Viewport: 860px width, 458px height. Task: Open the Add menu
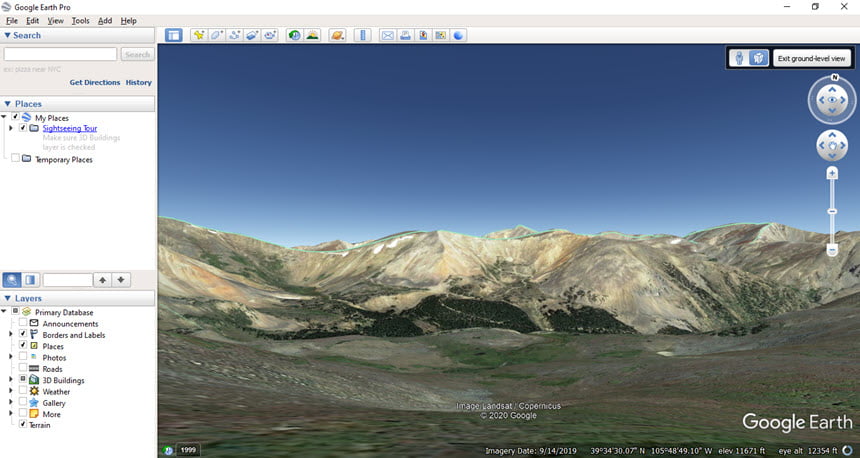coord(105,21)
